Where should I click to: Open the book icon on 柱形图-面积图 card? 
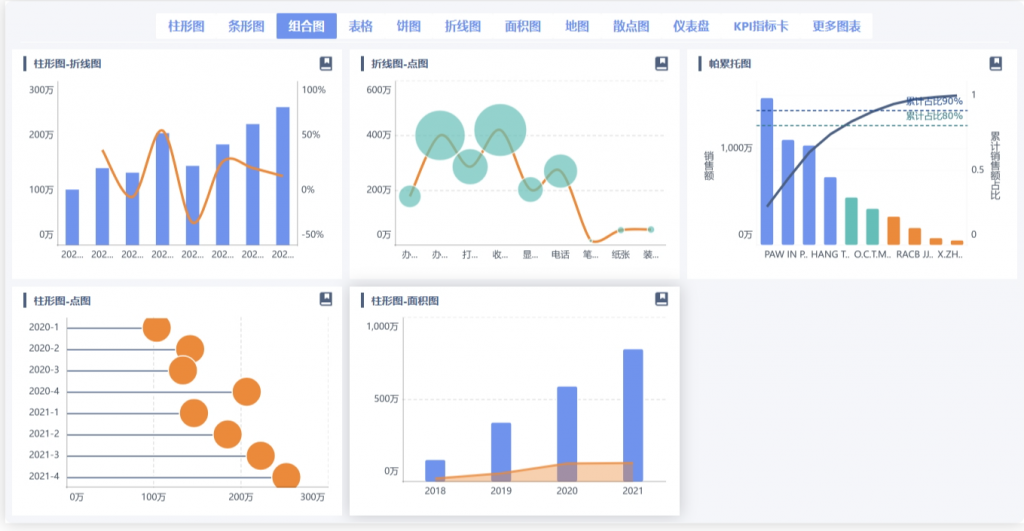[x=661, y=299]
